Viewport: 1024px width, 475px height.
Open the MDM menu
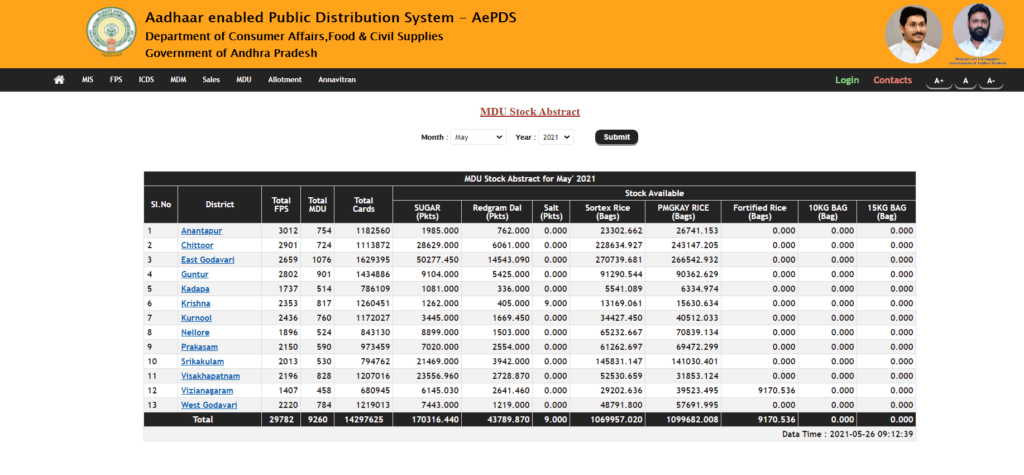[178, 80]
